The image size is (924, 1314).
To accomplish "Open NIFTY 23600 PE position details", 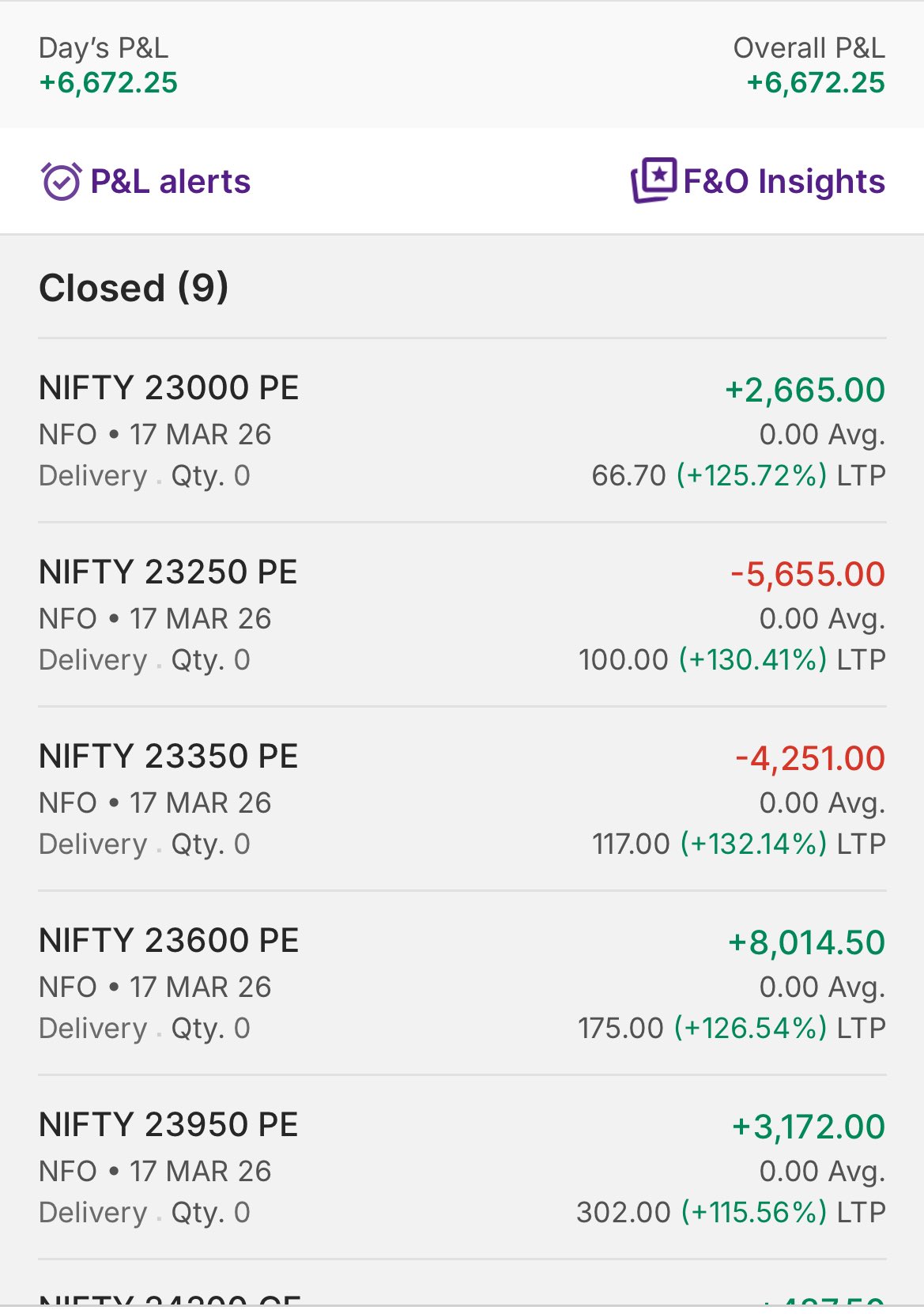I will tap(169, 941).
